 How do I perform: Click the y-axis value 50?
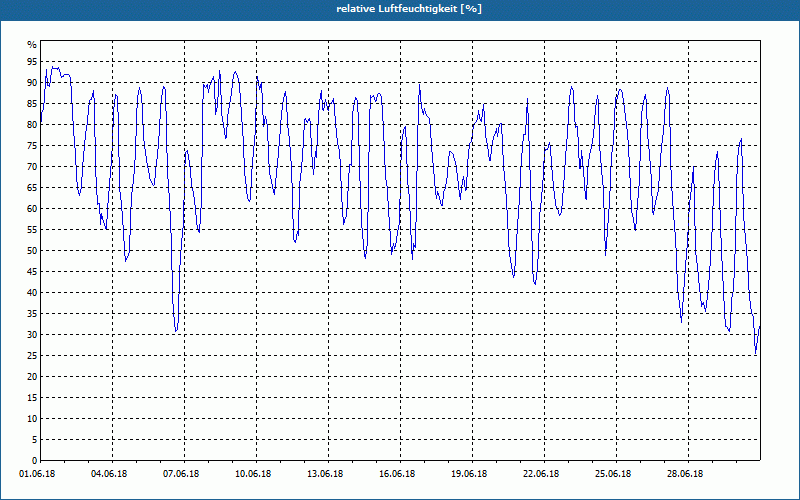pyautogui.click(x=32, y=251)
